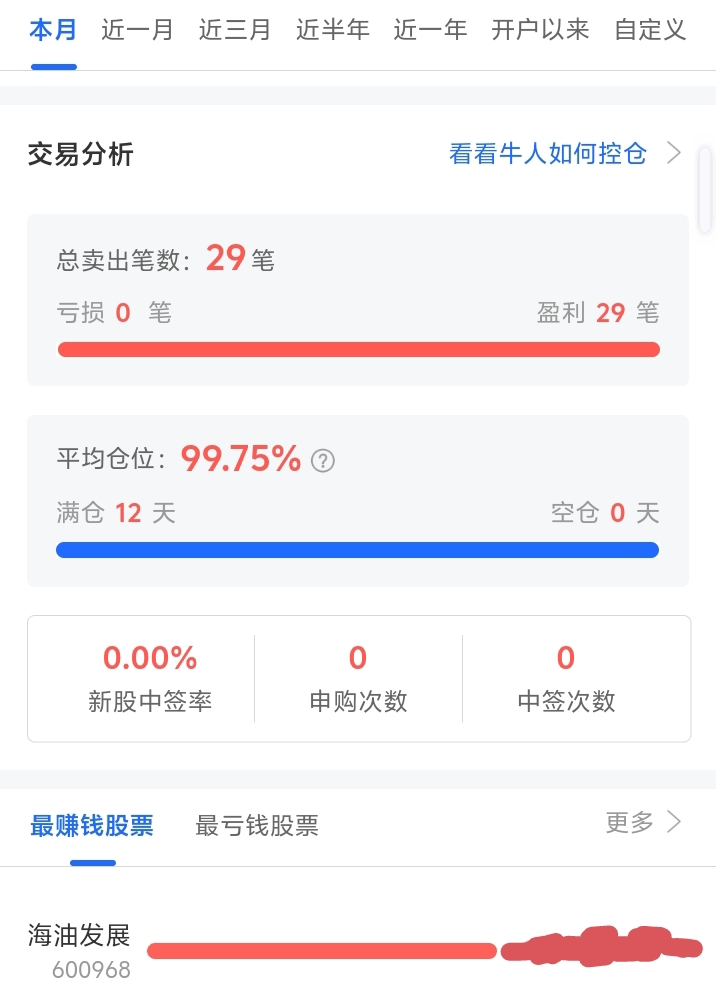Viewport: 716px width, 996px height.
Task: Open the 开户以来 tab
Action: click(x=540, y=30)
